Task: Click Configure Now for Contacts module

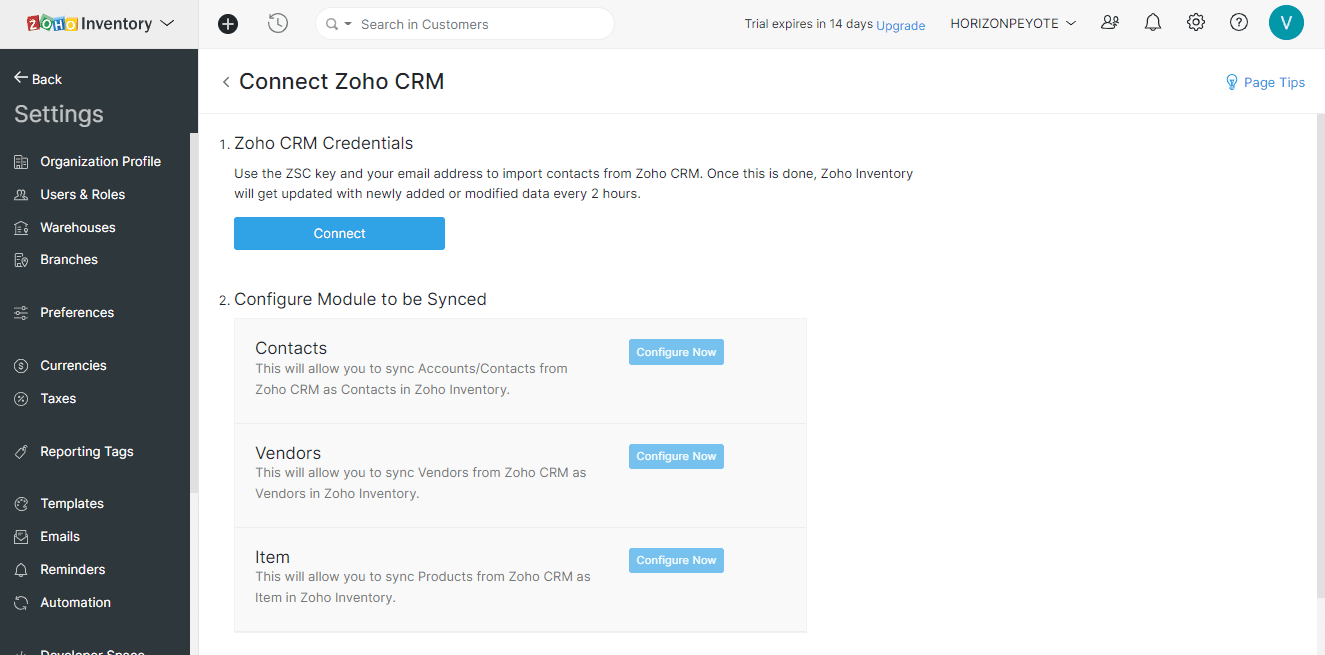Action: [676, 352]
